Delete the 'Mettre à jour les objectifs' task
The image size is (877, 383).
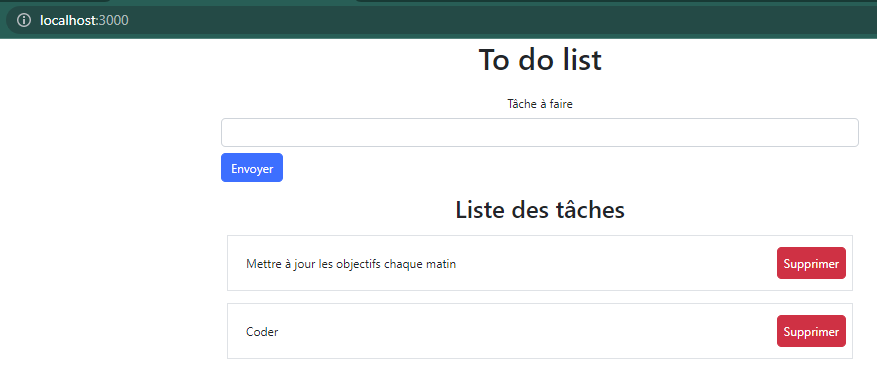[811, 263]
